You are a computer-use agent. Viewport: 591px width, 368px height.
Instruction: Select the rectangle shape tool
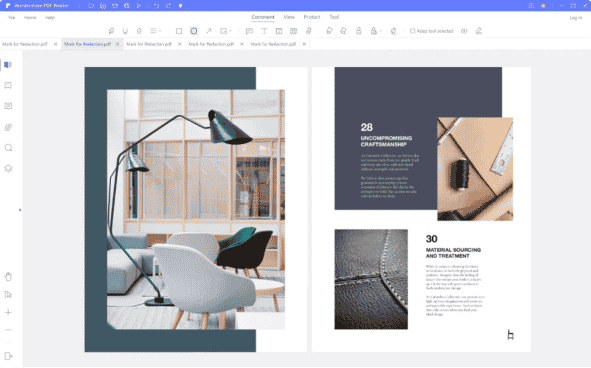tap(179, 31)
